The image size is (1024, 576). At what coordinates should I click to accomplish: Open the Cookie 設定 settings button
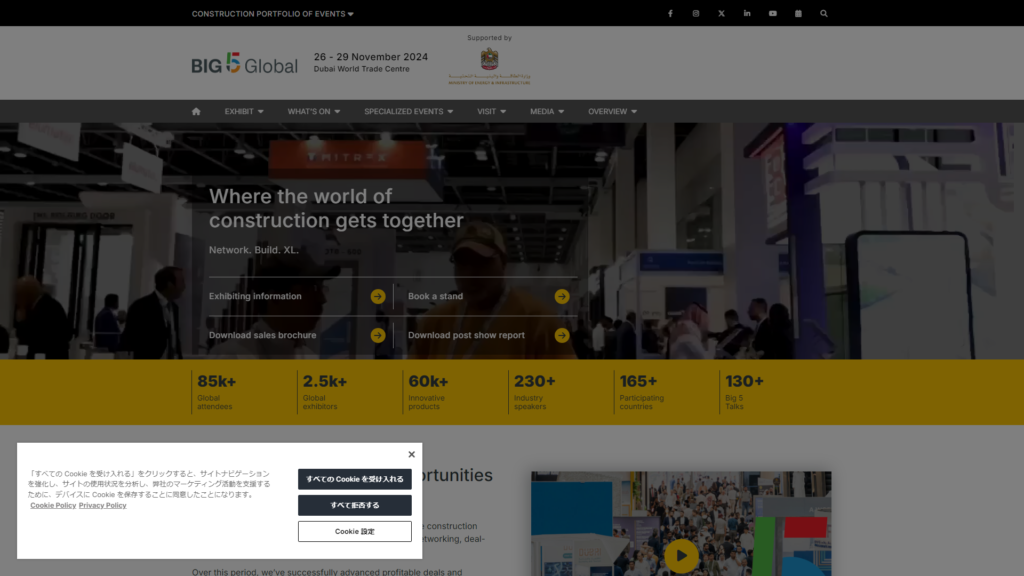coord(355,532)
